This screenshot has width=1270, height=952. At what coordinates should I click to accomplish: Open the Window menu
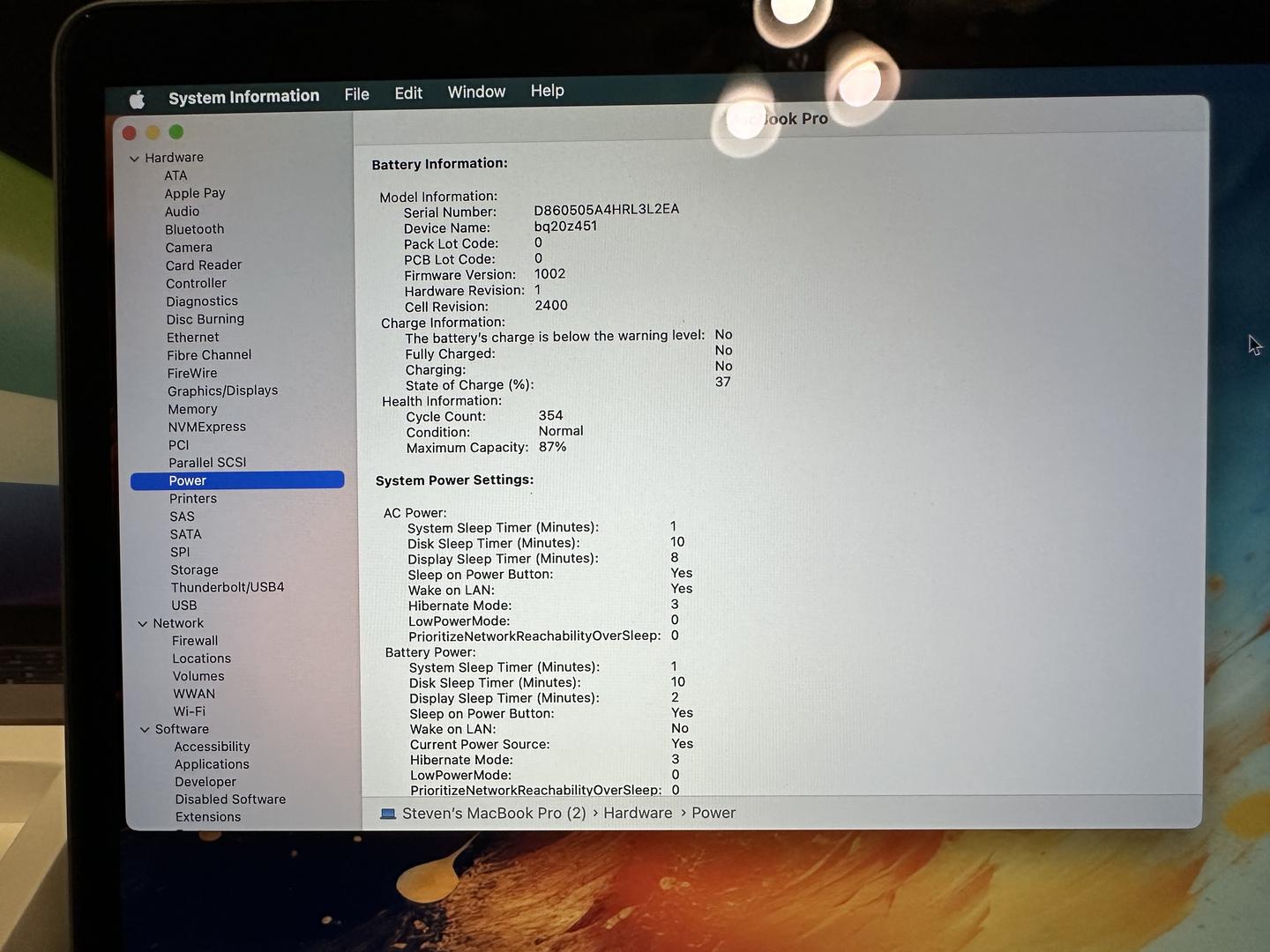click(476, 92)
